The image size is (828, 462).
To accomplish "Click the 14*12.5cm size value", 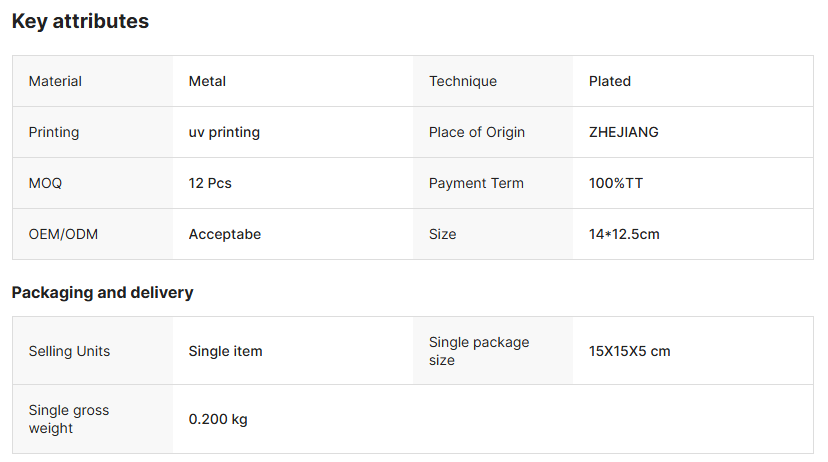I will click(624, 234).
